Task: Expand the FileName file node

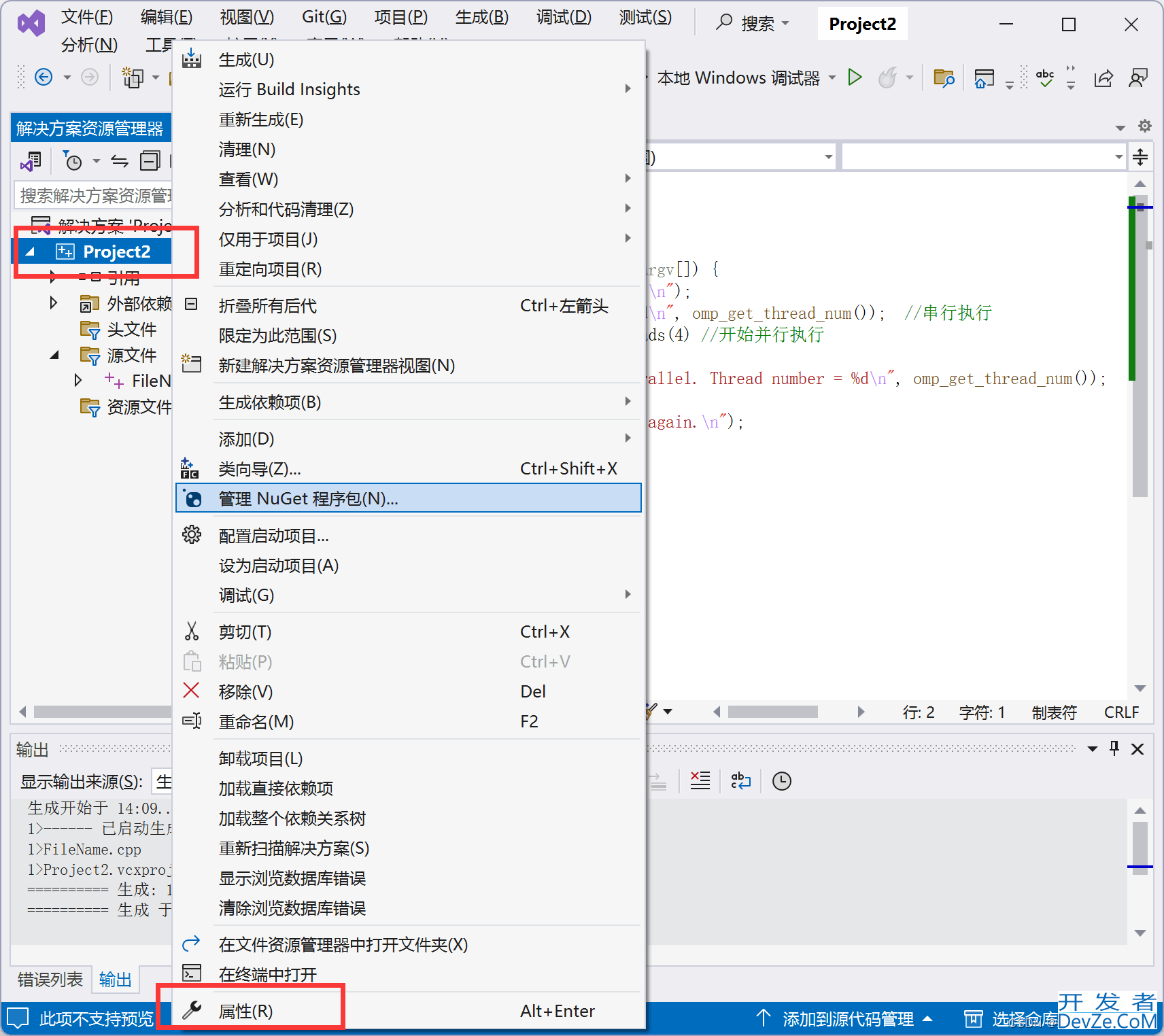Action: [x=78, y=380]
